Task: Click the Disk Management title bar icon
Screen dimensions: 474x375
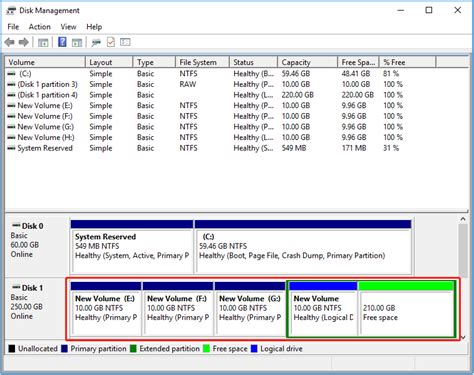Action: [x=11, y=11]
